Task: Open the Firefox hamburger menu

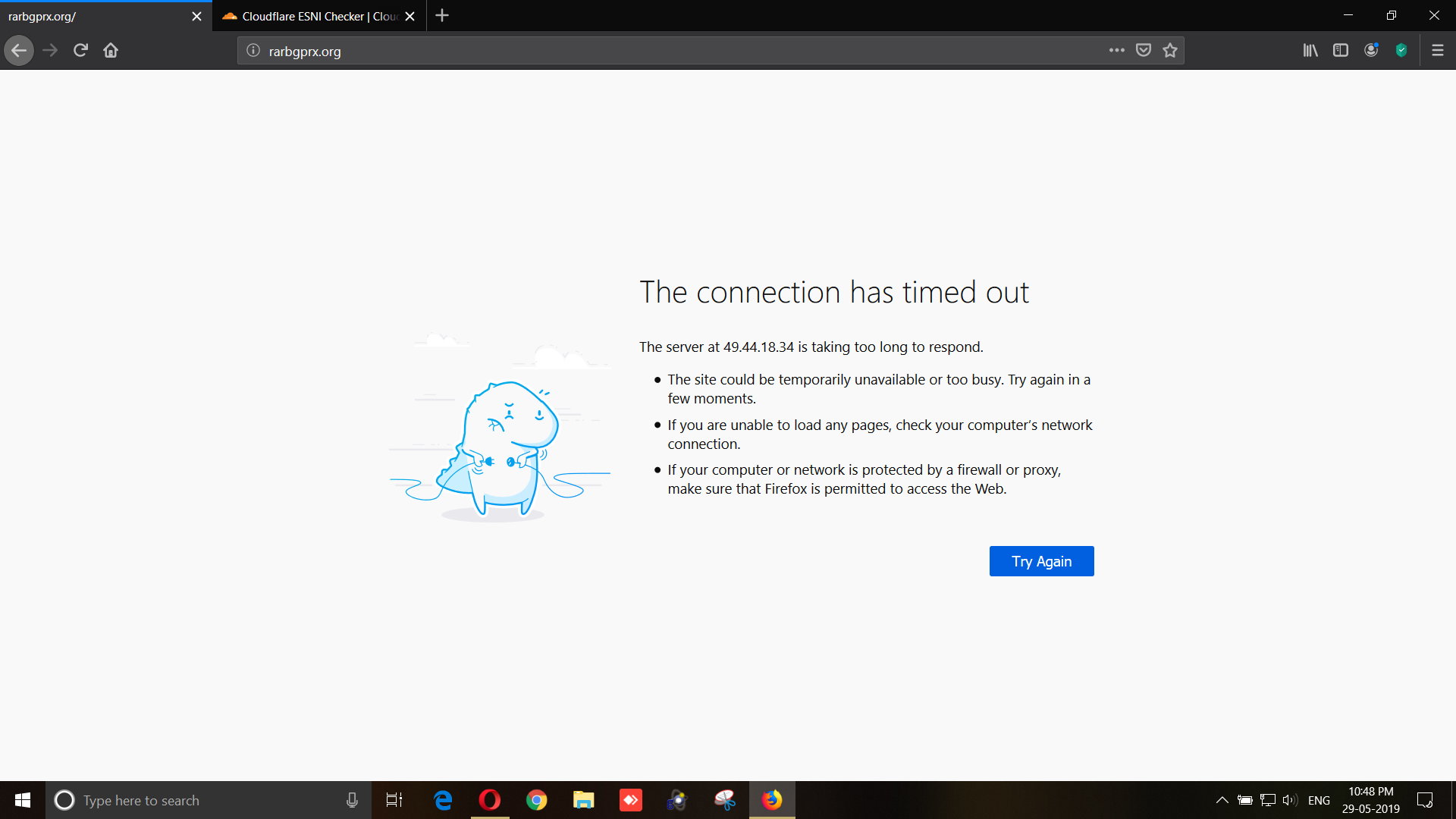Action: [x=1437, y=51]
